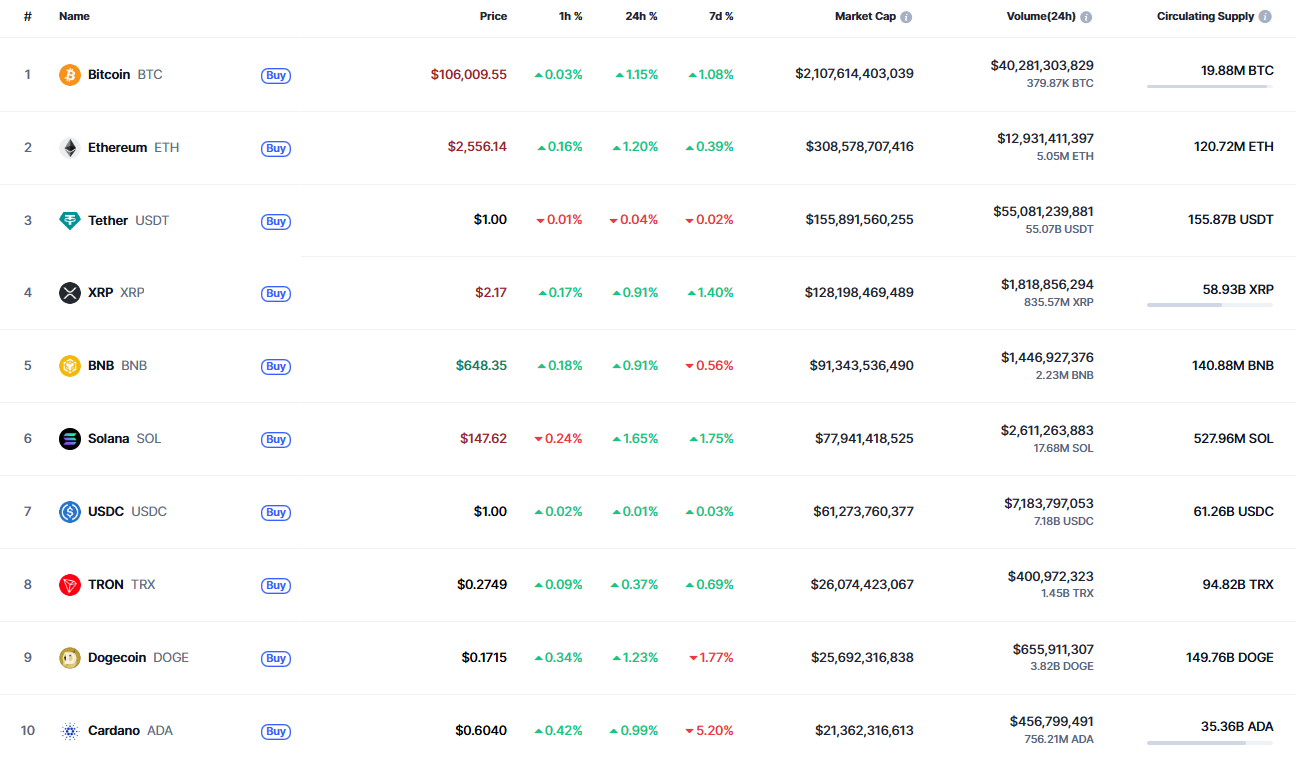Click Bitcoin's circulating supply progress bar
This screenshot has width=1296, height=760.
point(1209,87)
